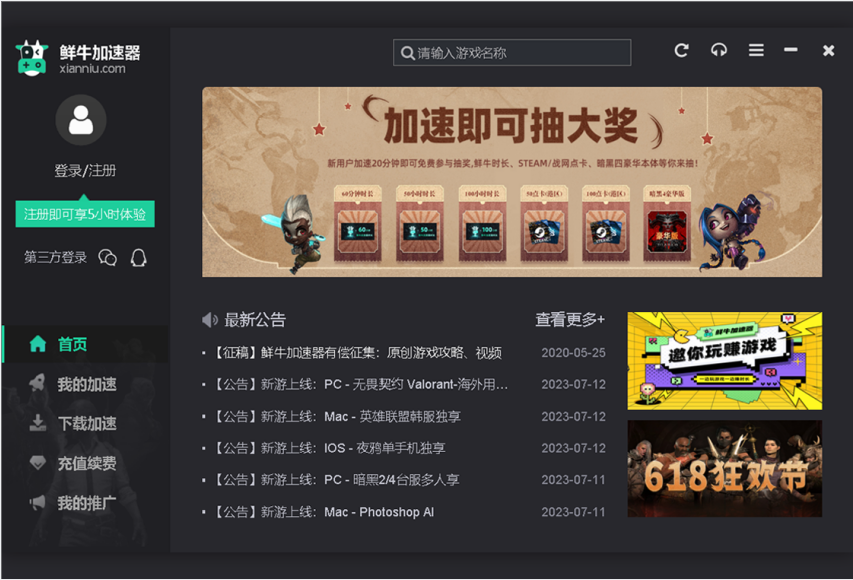Click the profile avatar icon

(78, 119)
